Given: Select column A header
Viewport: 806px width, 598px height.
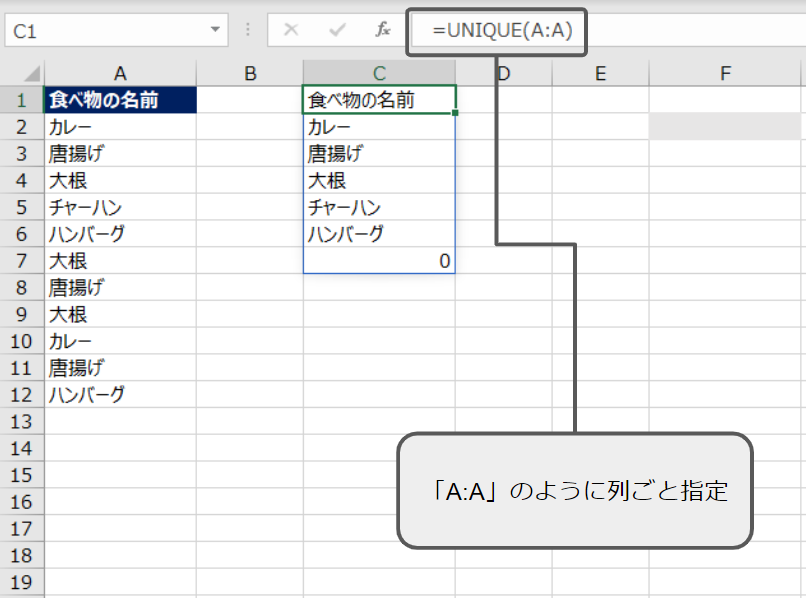Looking at the screenshot, I should coord(120,73).
